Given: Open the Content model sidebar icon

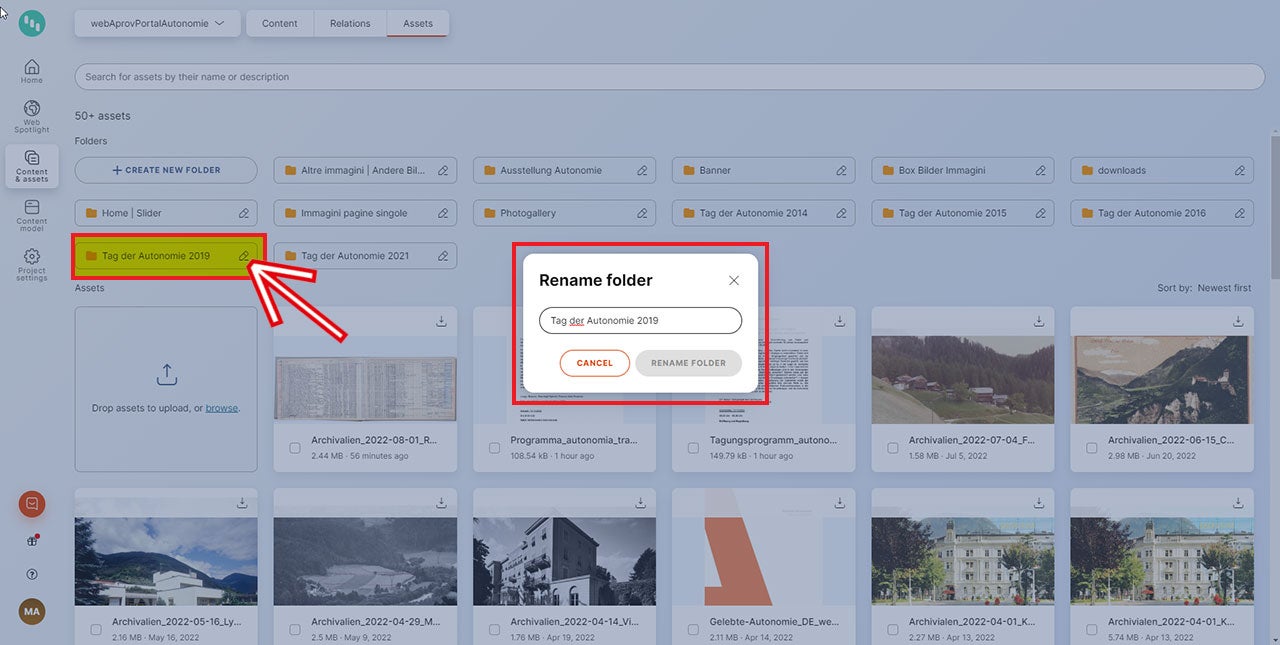Looking at the screenshot, I should click(31, 212).
